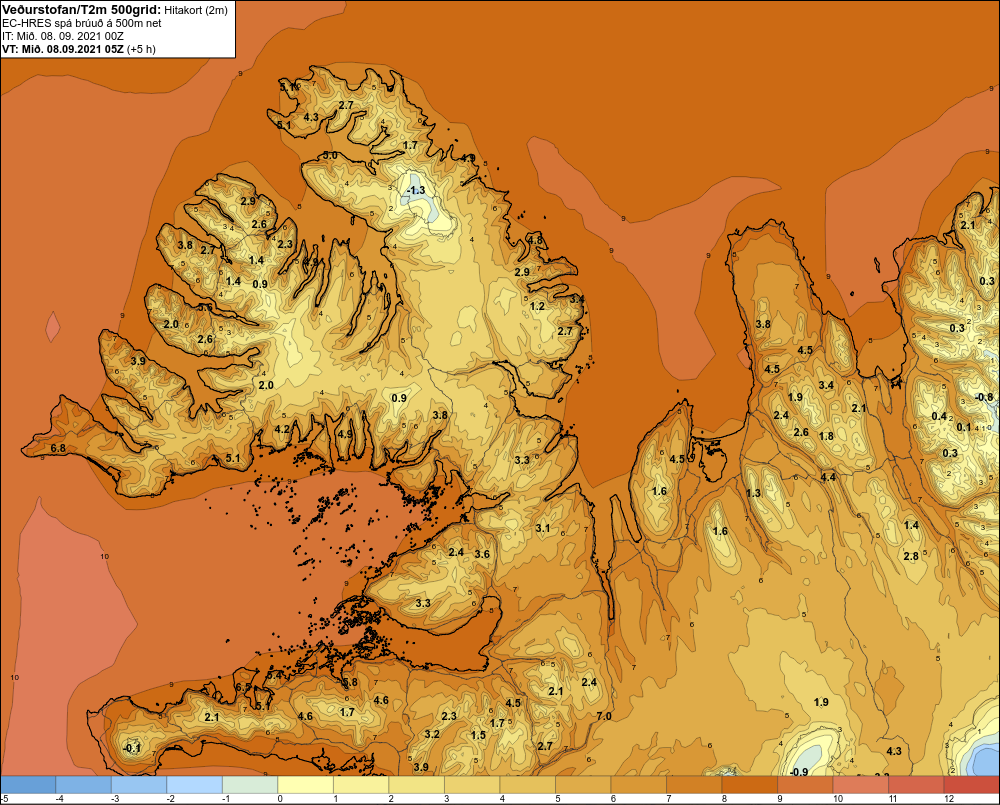Click the '4.2' temperature value
This screenshot has width=1000, height=805.
point(283,429)
